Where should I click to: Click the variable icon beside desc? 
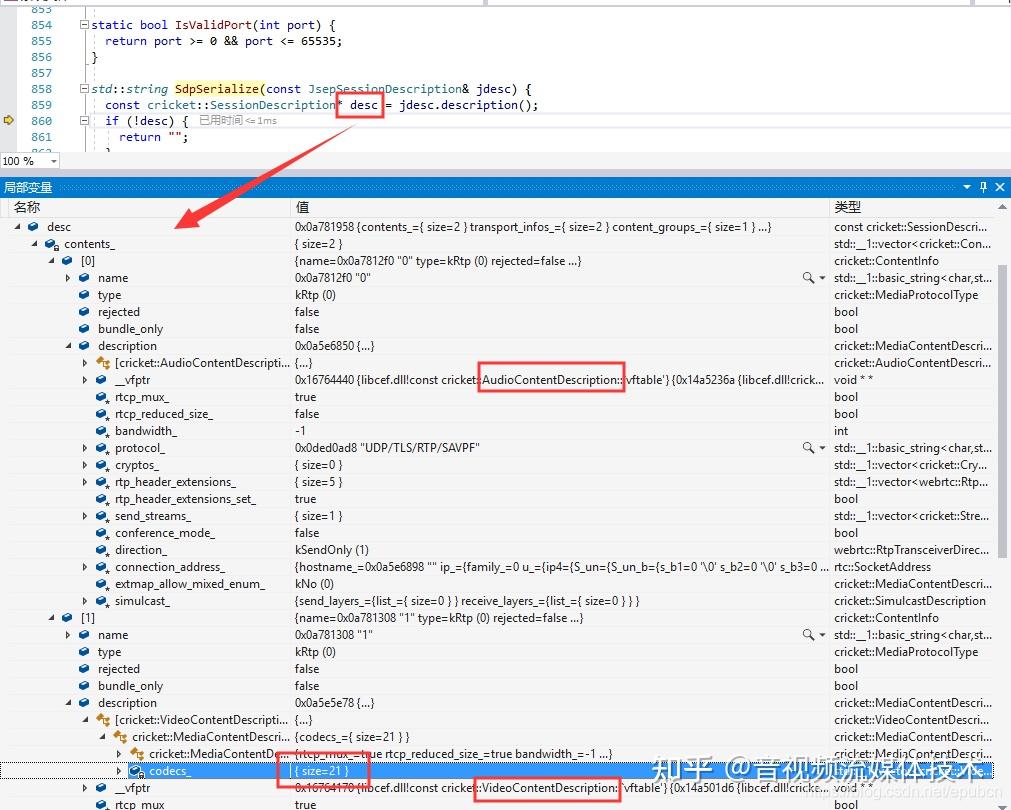point(34,227)
